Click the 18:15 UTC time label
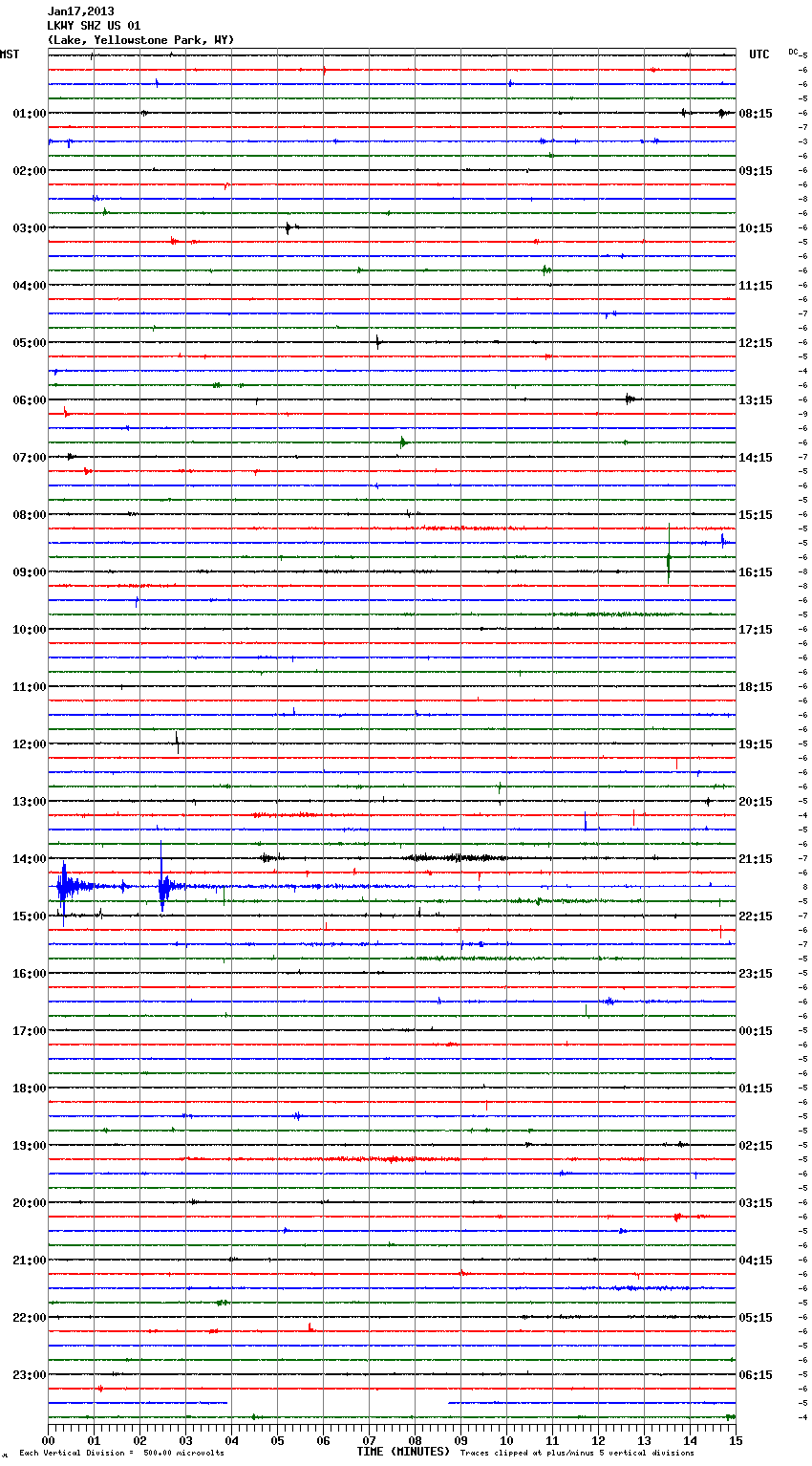The width and height of the screenshot is (812, 1466). coord(756,687)
